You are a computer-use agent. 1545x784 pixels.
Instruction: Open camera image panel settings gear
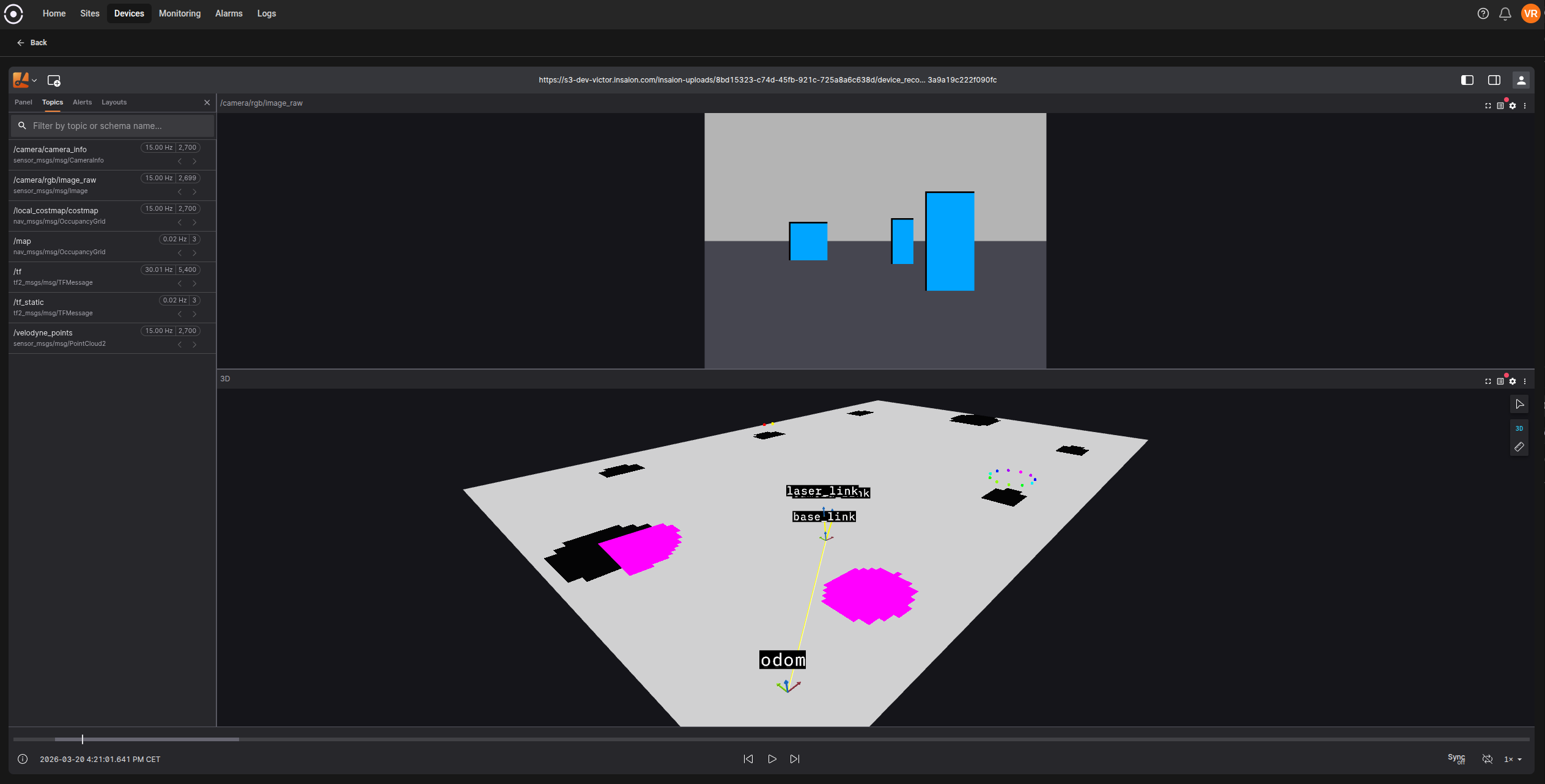[x=1513, y=106]
